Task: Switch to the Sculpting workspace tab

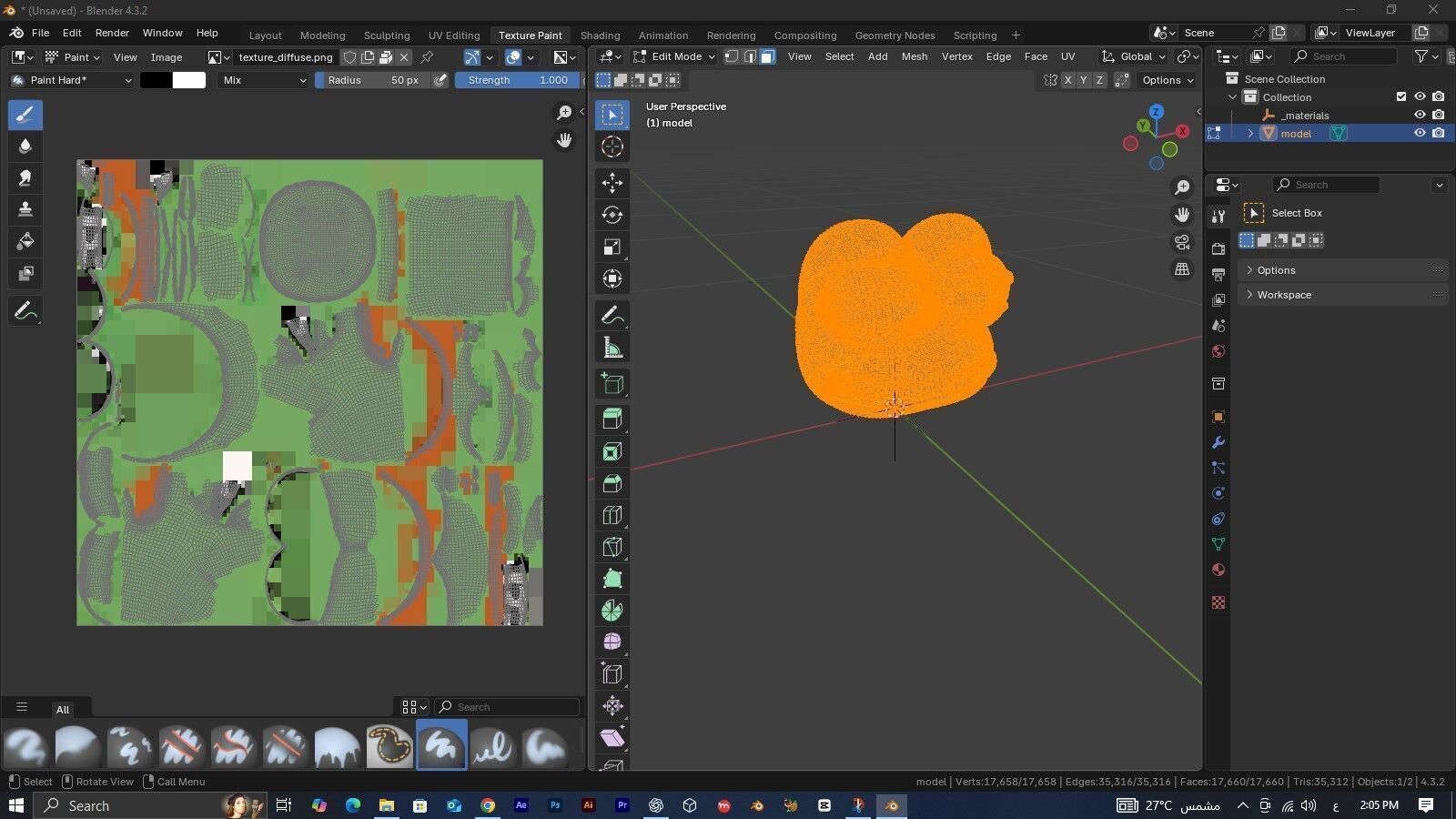Action: coord(387,35)
